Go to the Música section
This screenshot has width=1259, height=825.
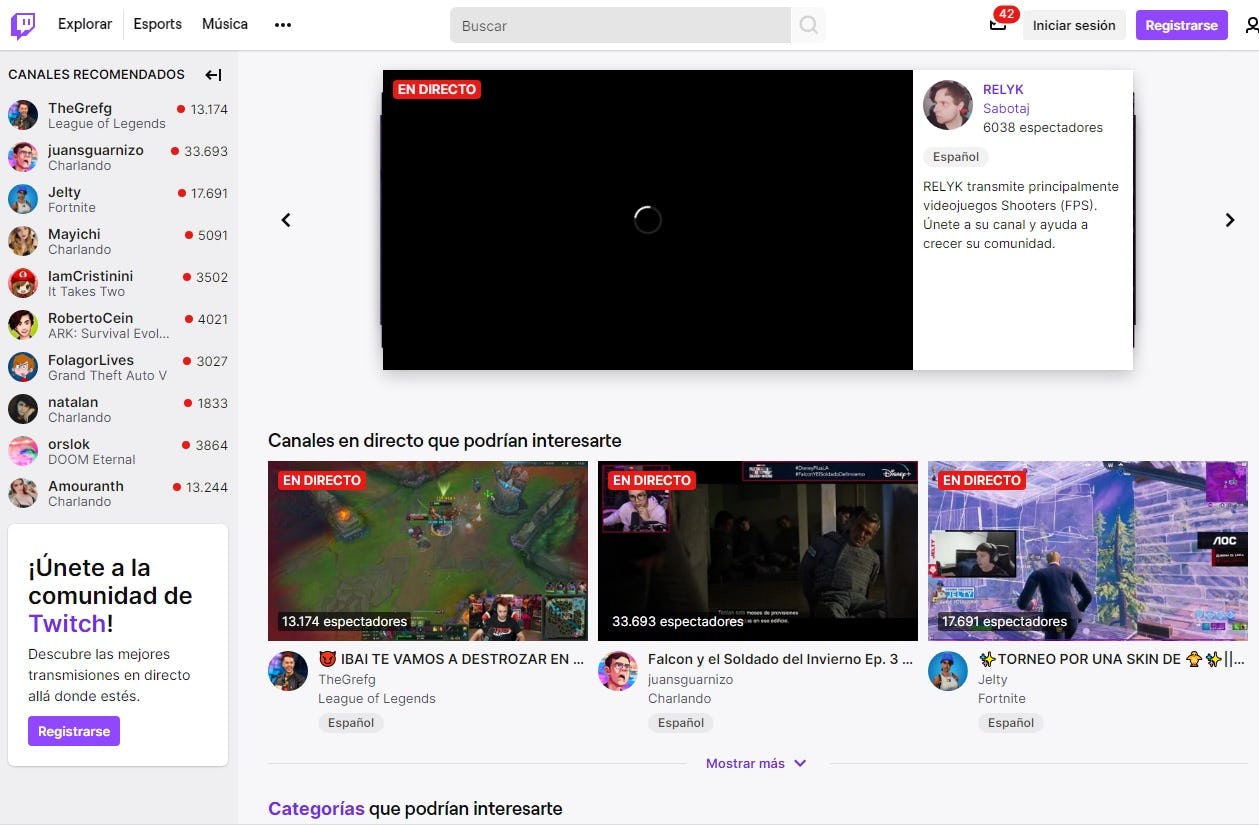coord(225,24)
